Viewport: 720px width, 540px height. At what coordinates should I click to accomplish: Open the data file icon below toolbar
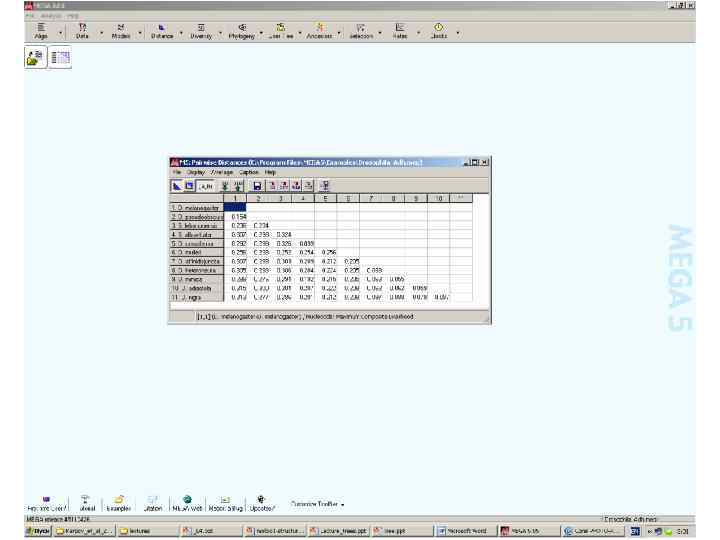[x=35, y=57]
